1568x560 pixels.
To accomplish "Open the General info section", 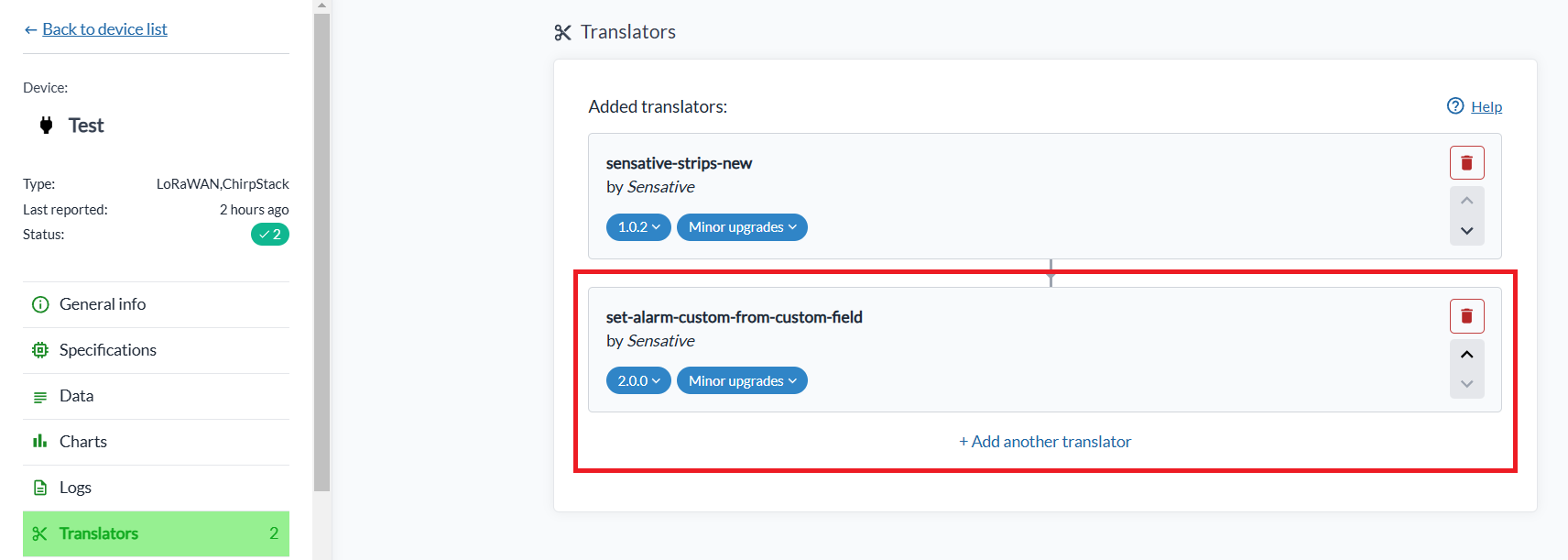I will [x=102, y=304].
